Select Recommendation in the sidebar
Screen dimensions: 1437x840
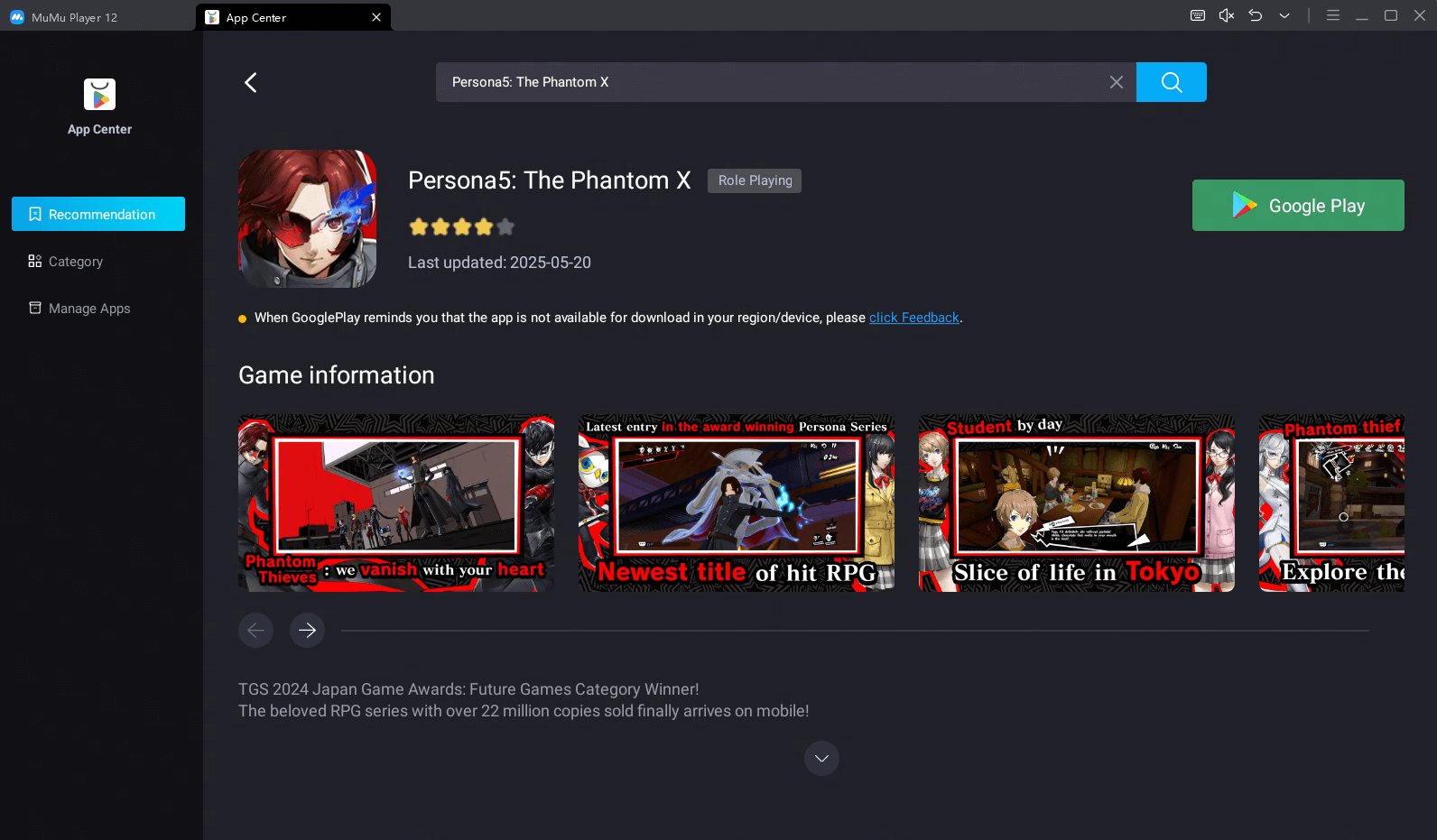click(98, 214)
